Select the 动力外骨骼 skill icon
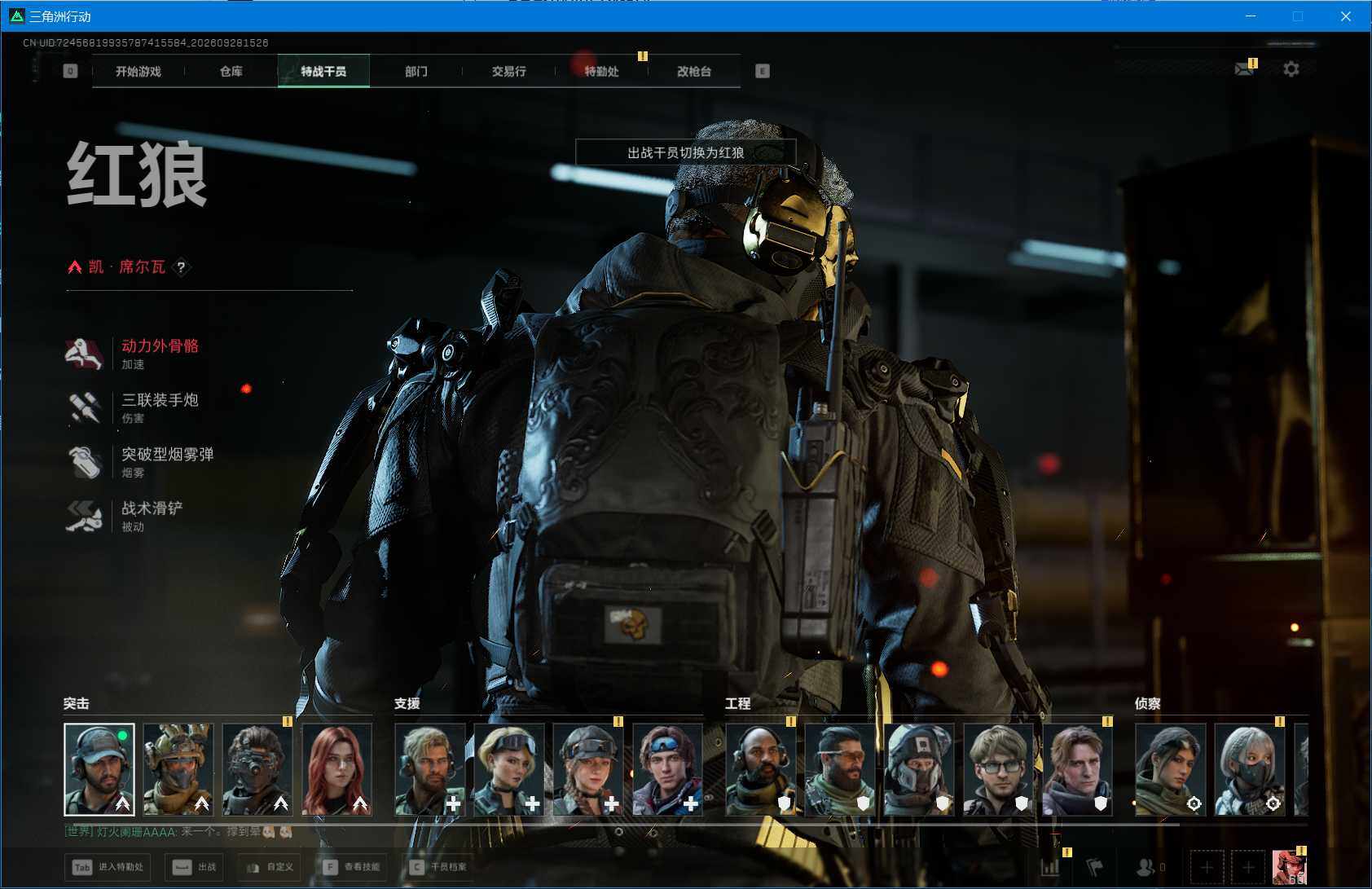Screen dimensions: 1372x889 point(84,354)
